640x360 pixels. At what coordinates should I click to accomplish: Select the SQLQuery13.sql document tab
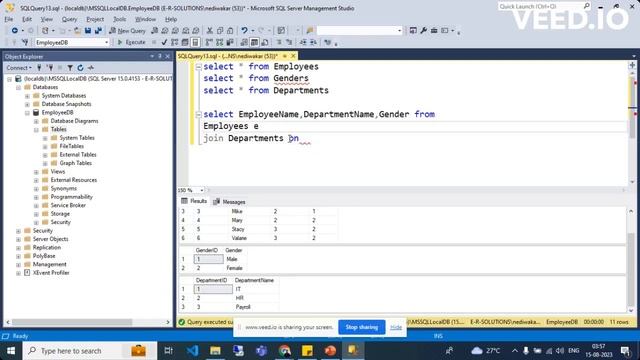click(x=227, y=56)
